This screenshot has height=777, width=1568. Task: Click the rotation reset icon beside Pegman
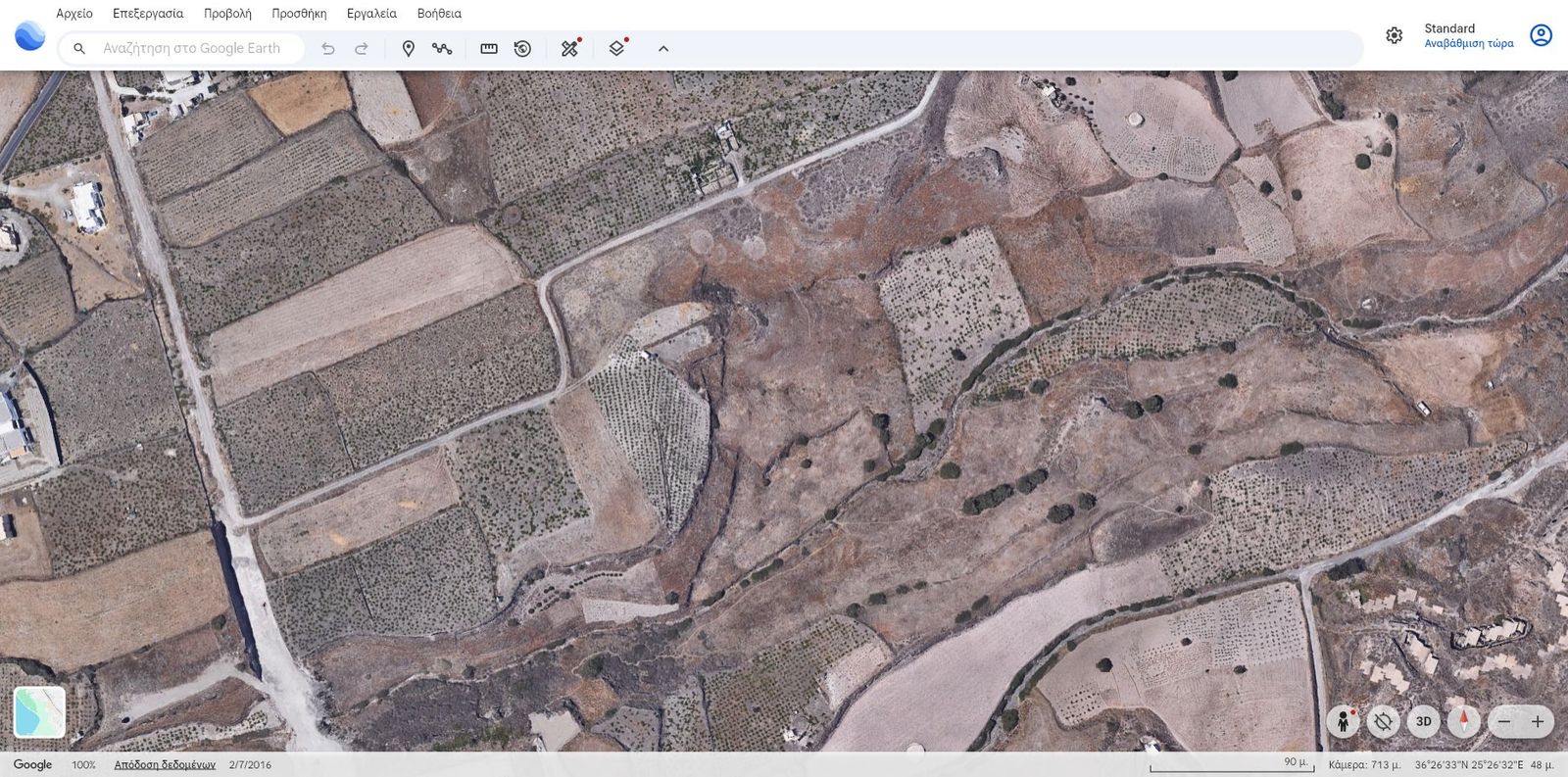[1384, 721]
